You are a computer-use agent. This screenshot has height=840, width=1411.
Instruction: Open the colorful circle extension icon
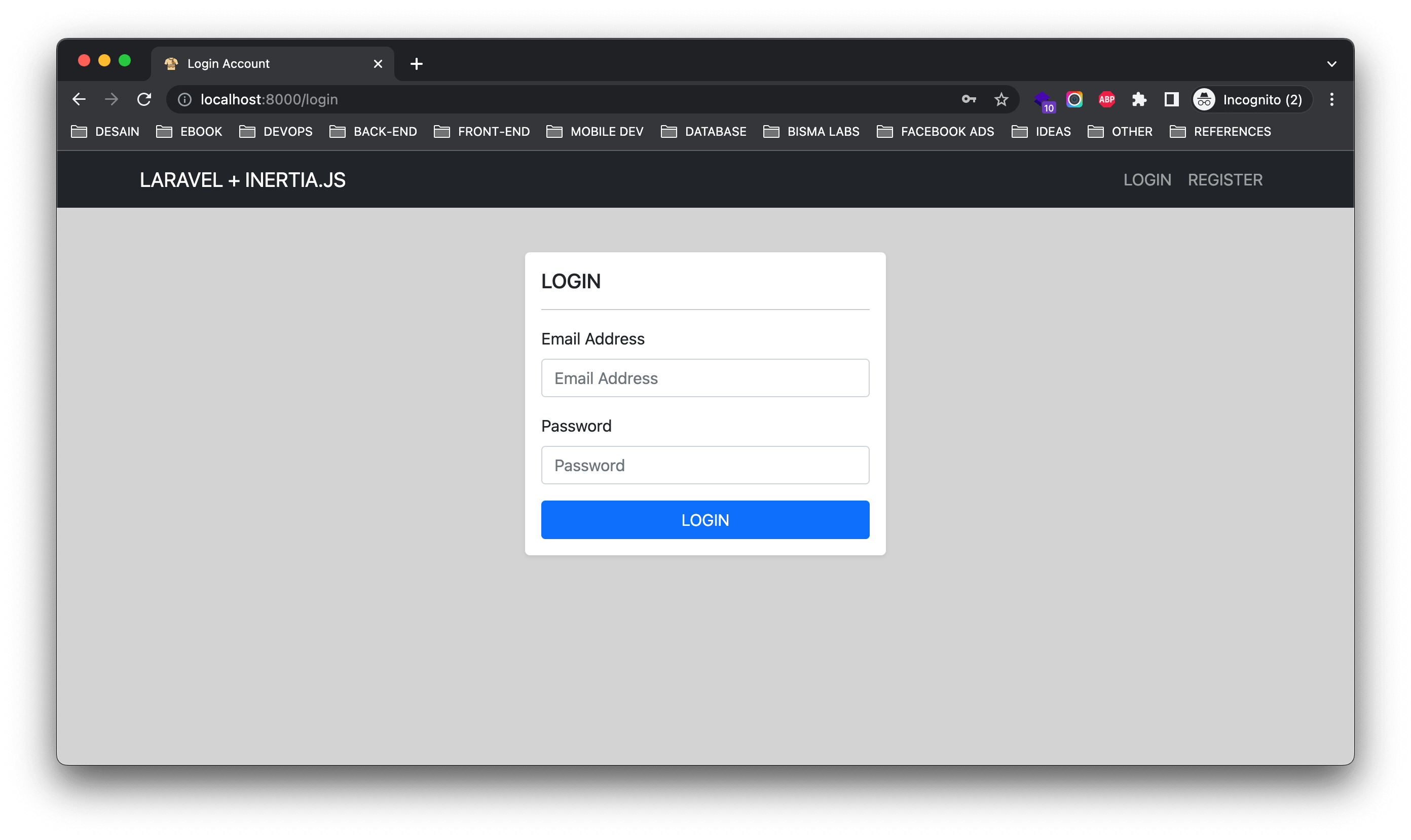coord(1074,100)
